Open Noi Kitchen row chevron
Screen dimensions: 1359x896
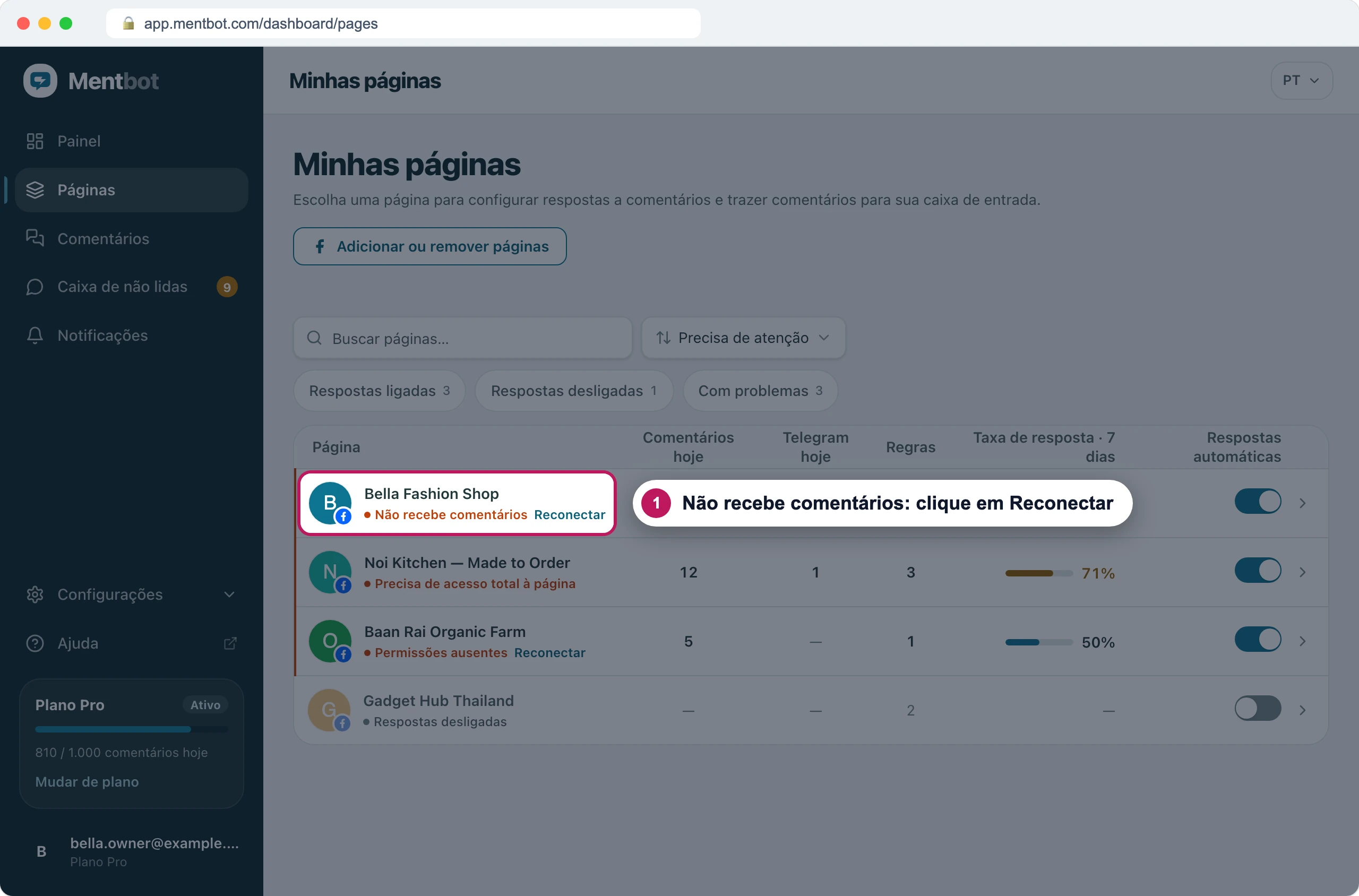(1302, 572)
